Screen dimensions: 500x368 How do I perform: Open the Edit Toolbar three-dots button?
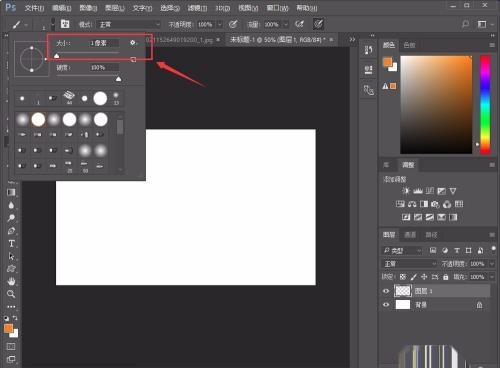pos(11,306)
